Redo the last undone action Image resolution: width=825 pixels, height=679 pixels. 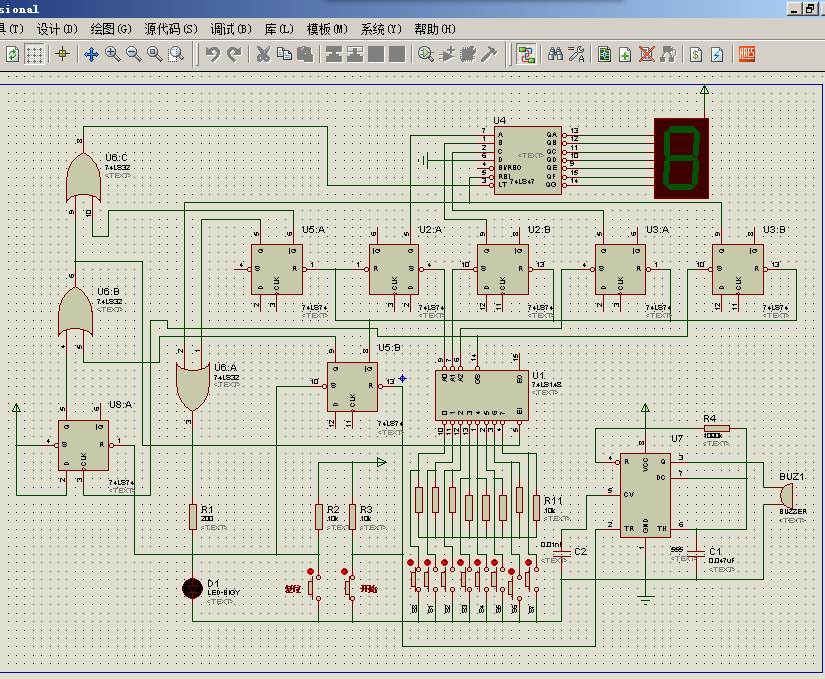pos(234,54)
